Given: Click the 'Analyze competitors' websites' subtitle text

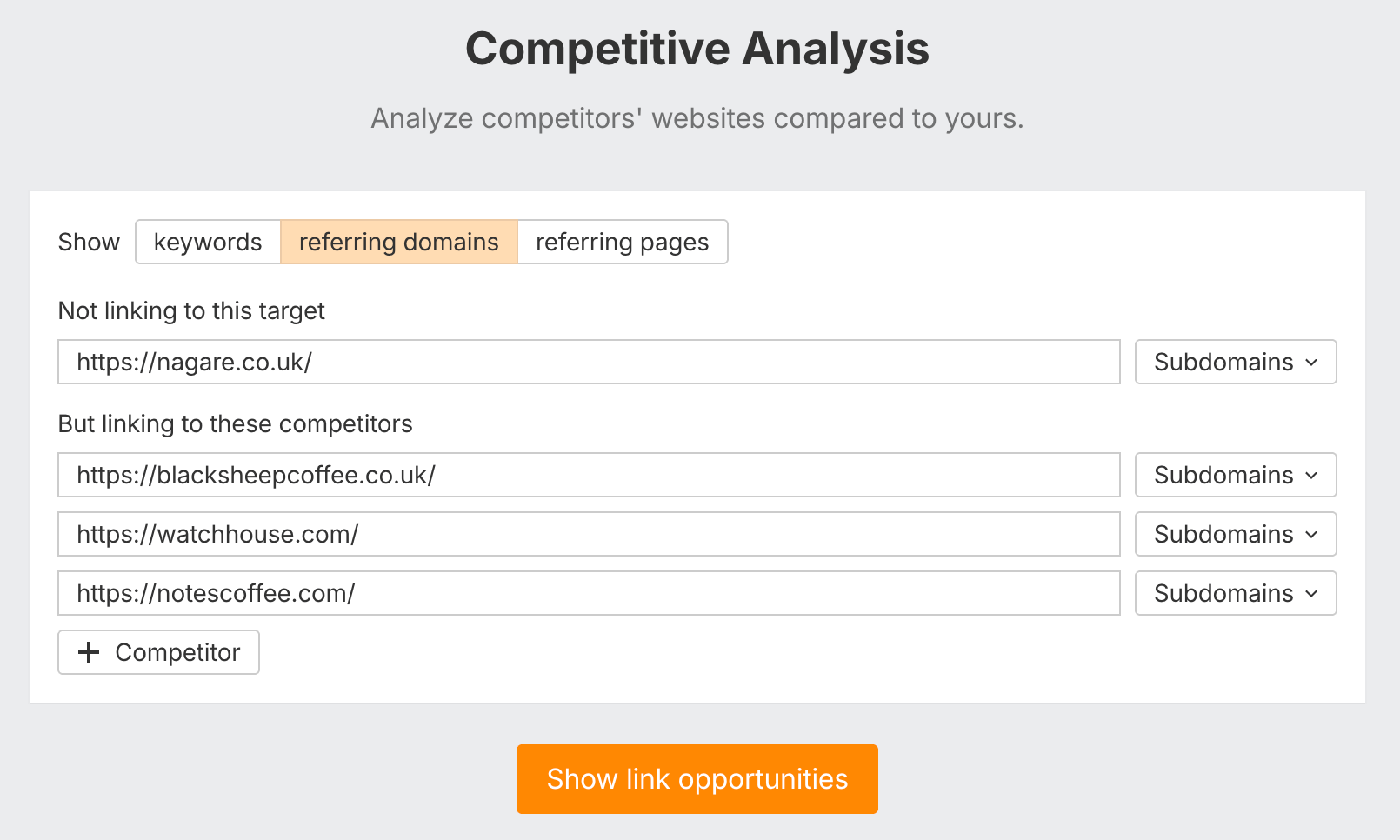Looking at the screenshot, I should coord(697,118).
